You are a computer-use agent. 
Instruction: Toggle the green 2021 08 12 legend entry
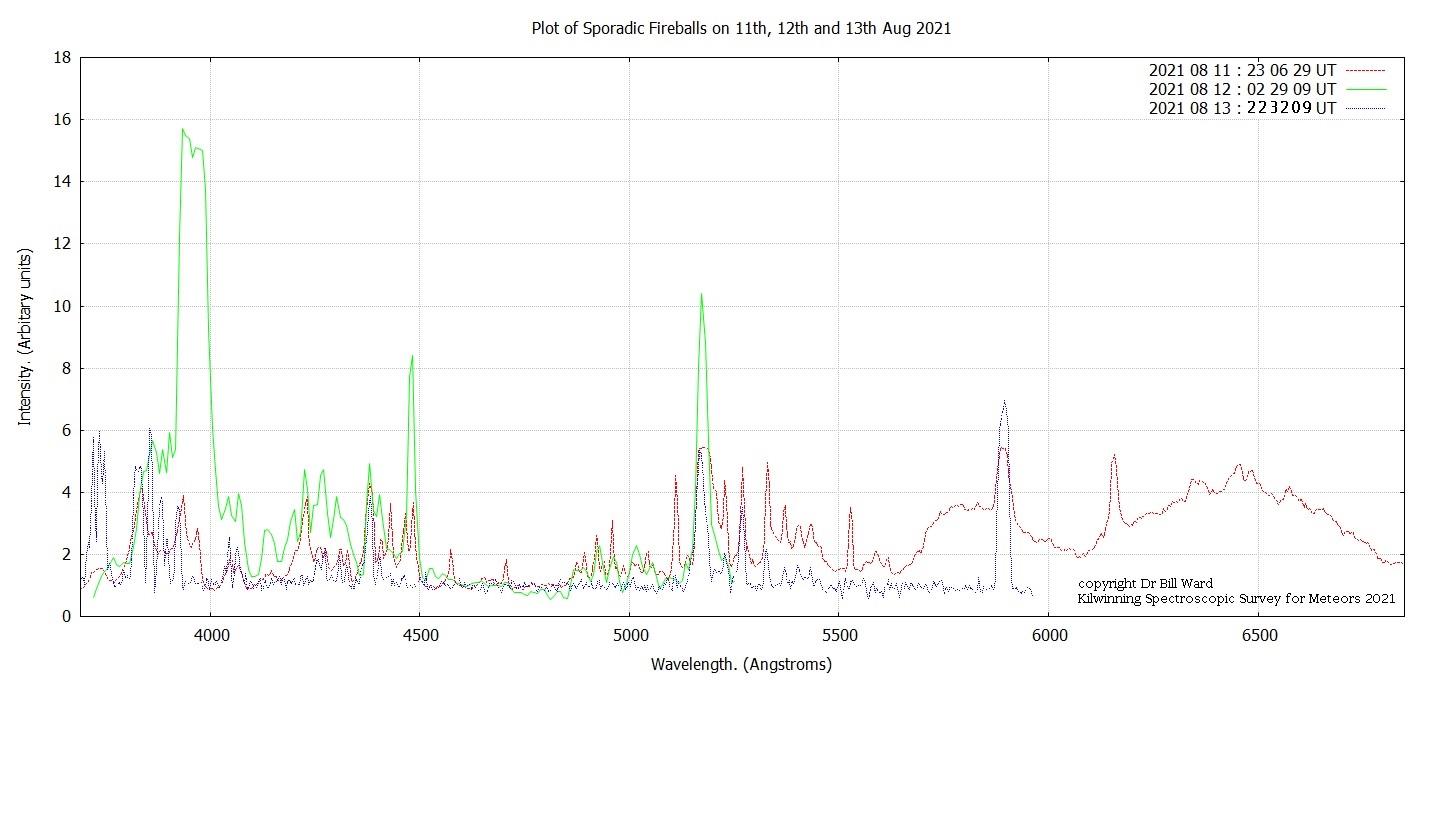[x=1240, y=89]
